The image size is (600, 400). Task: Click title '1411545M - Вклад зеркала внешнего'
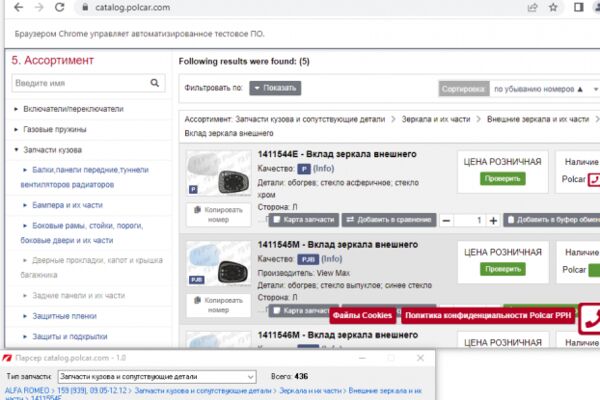(x=338, y=245)
